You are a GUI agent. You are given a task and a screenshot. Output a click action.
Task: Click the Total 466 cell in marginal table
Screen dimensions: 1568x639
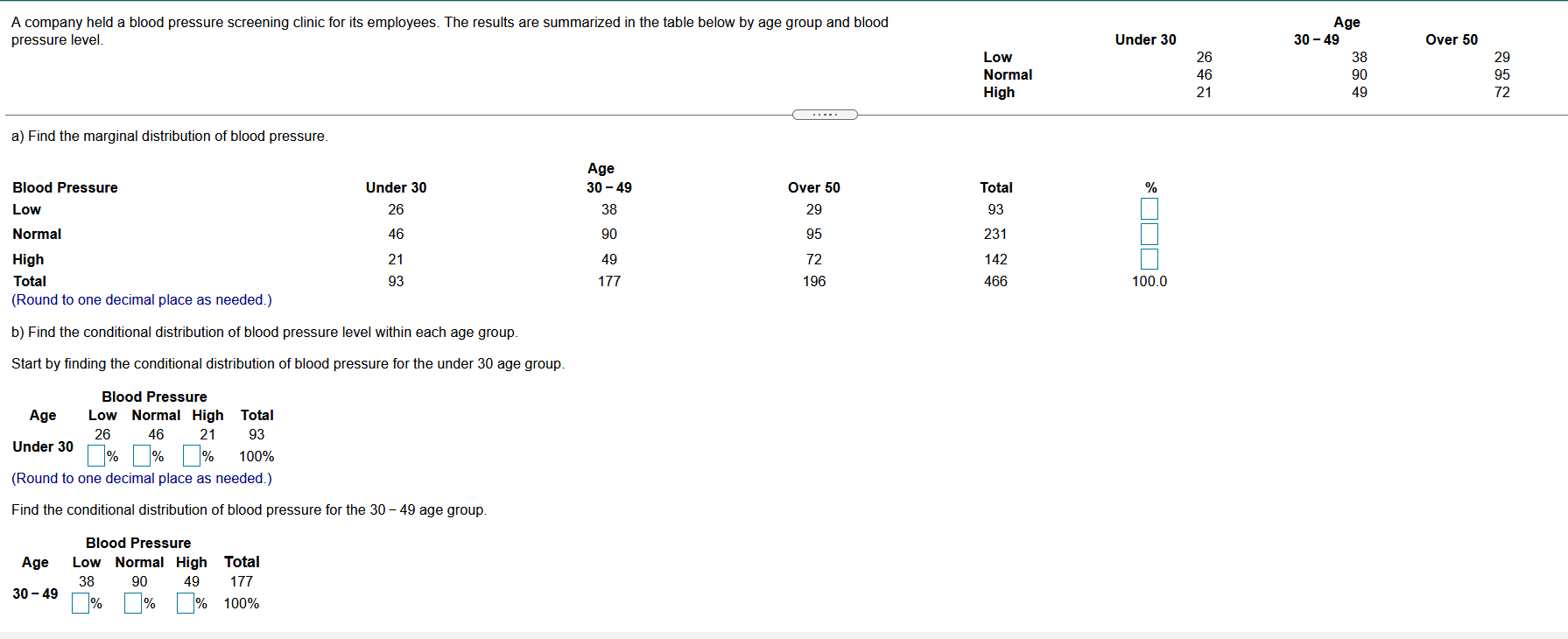pos(995,281)
